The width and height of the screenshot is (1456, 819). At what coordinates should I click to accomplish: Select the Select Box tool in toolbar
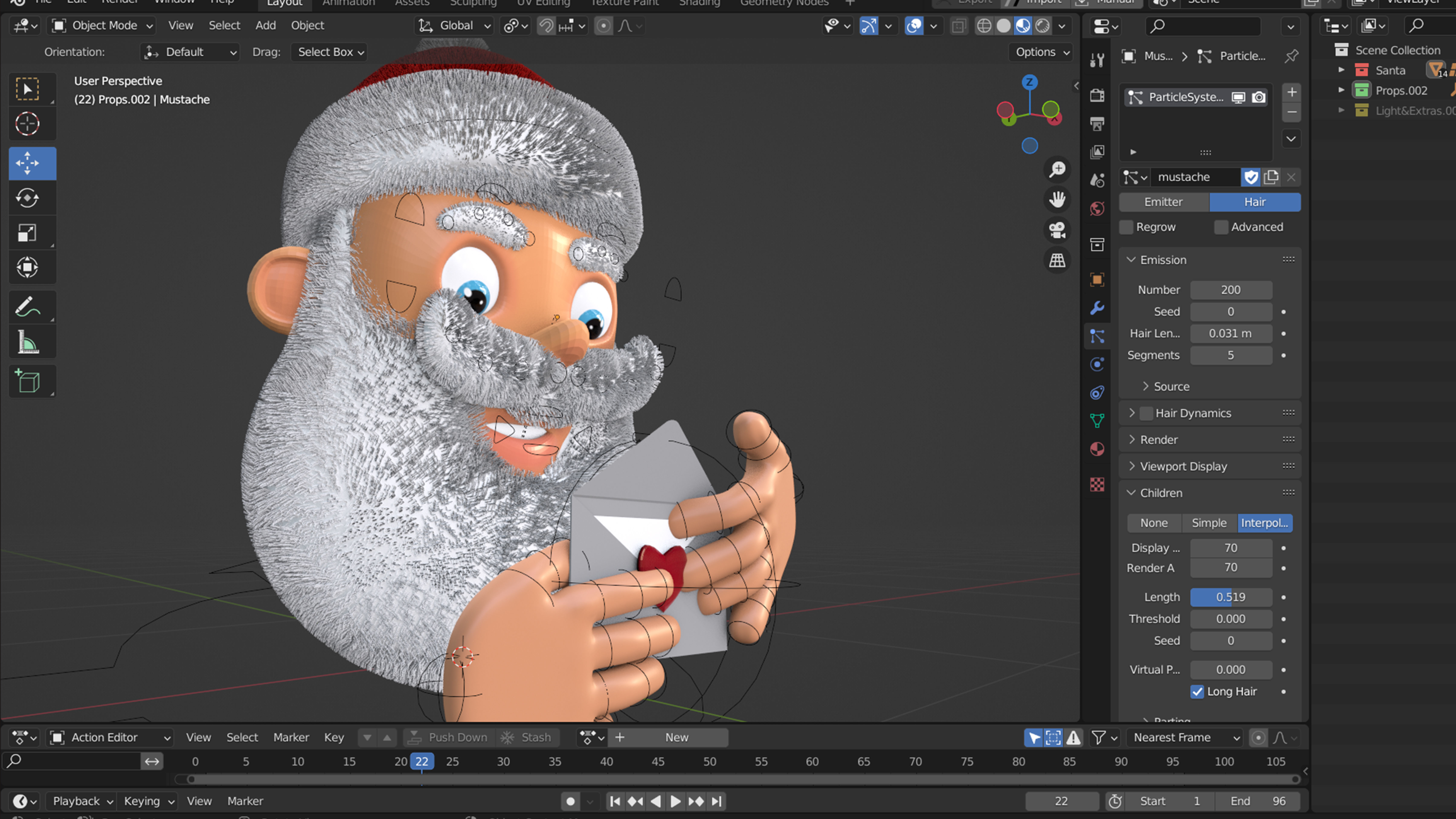coord(27,89)
